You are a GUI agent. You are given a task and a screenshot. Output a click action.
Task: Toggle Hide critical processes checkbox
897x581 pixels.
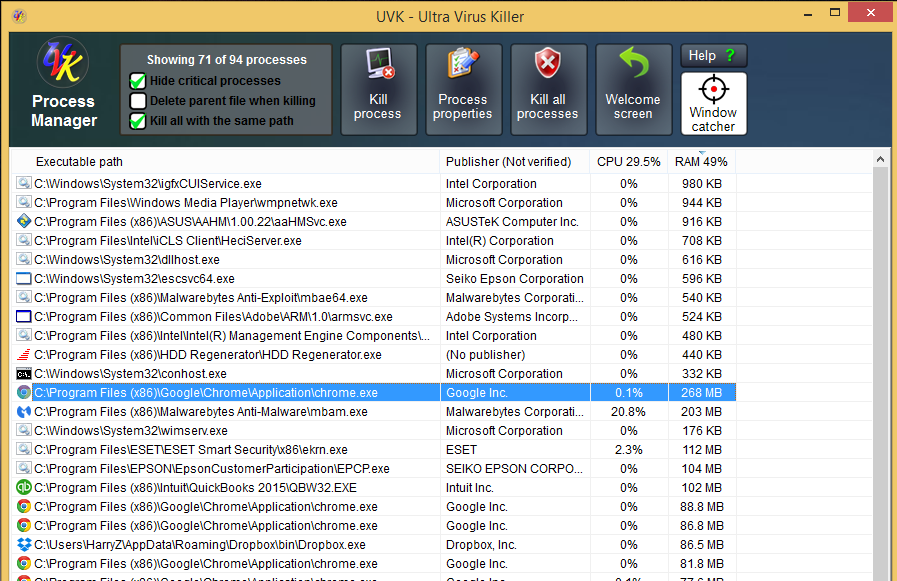pos(137,81)
